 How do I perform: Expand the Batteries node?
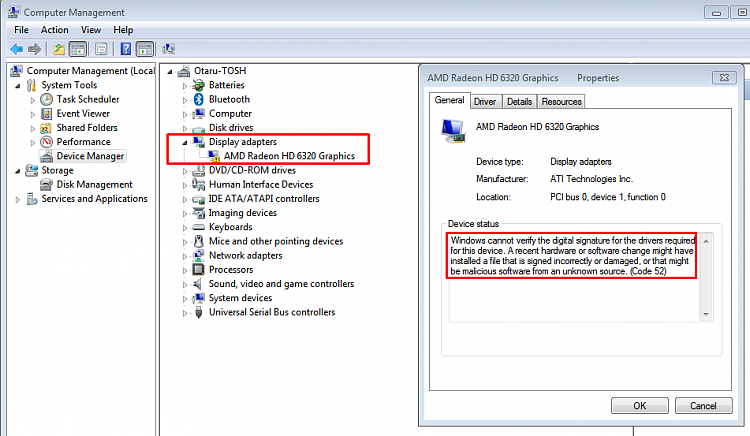coord(185,86)
